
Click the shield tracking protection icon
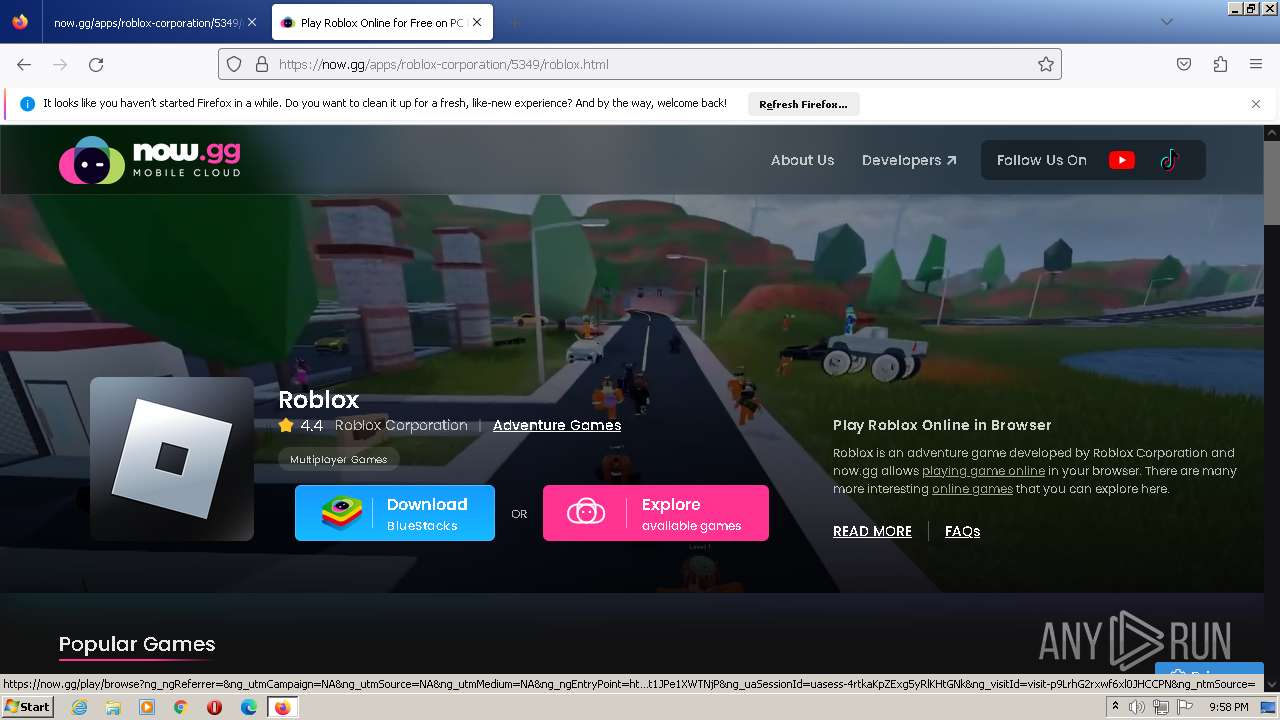tap(234, 64)
